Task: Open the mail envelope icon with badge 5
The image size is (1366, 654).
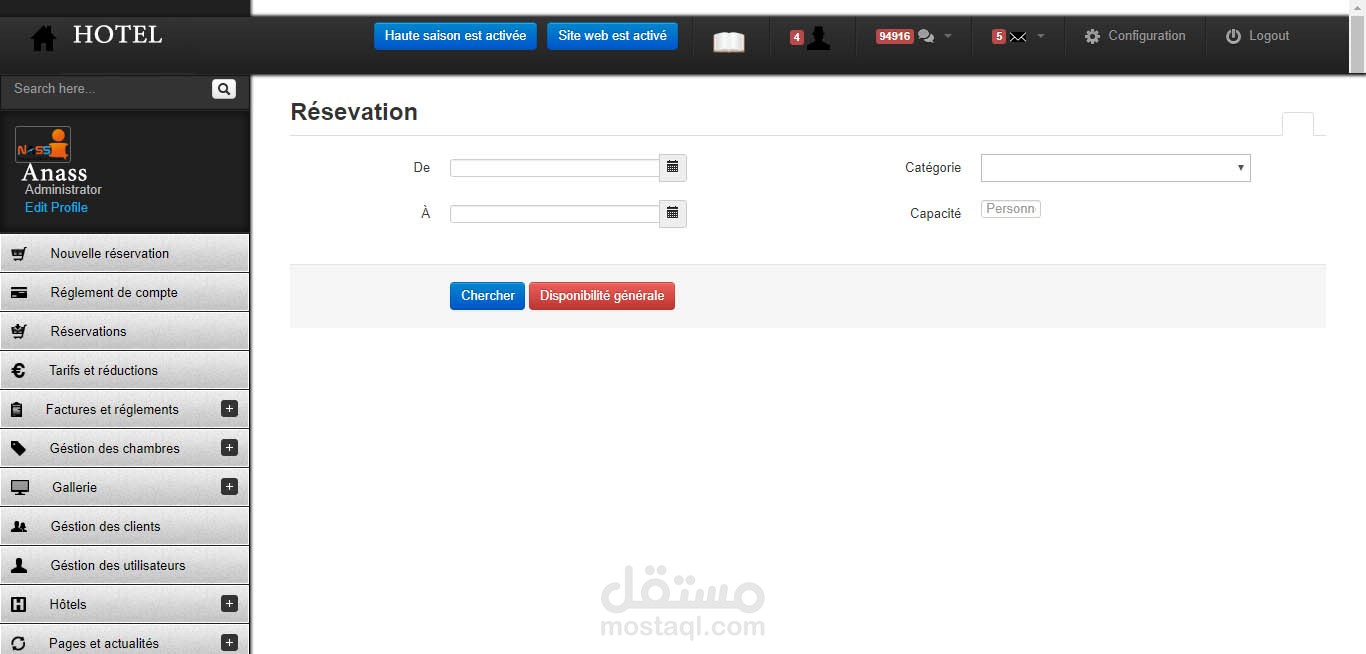Action: click(x=1018, y=37)
